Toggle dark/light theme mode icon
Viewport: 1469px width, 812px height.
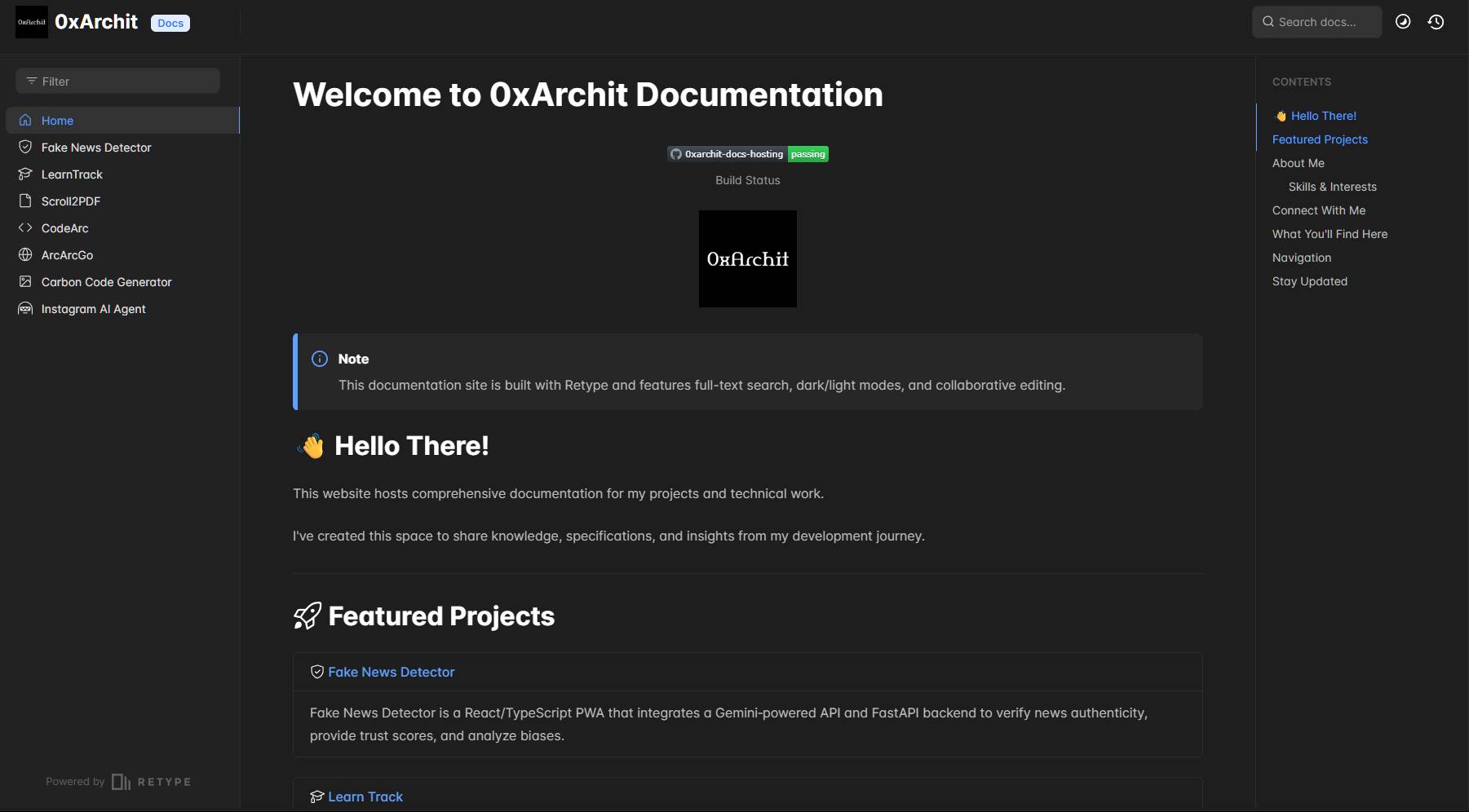[1403, 22]
